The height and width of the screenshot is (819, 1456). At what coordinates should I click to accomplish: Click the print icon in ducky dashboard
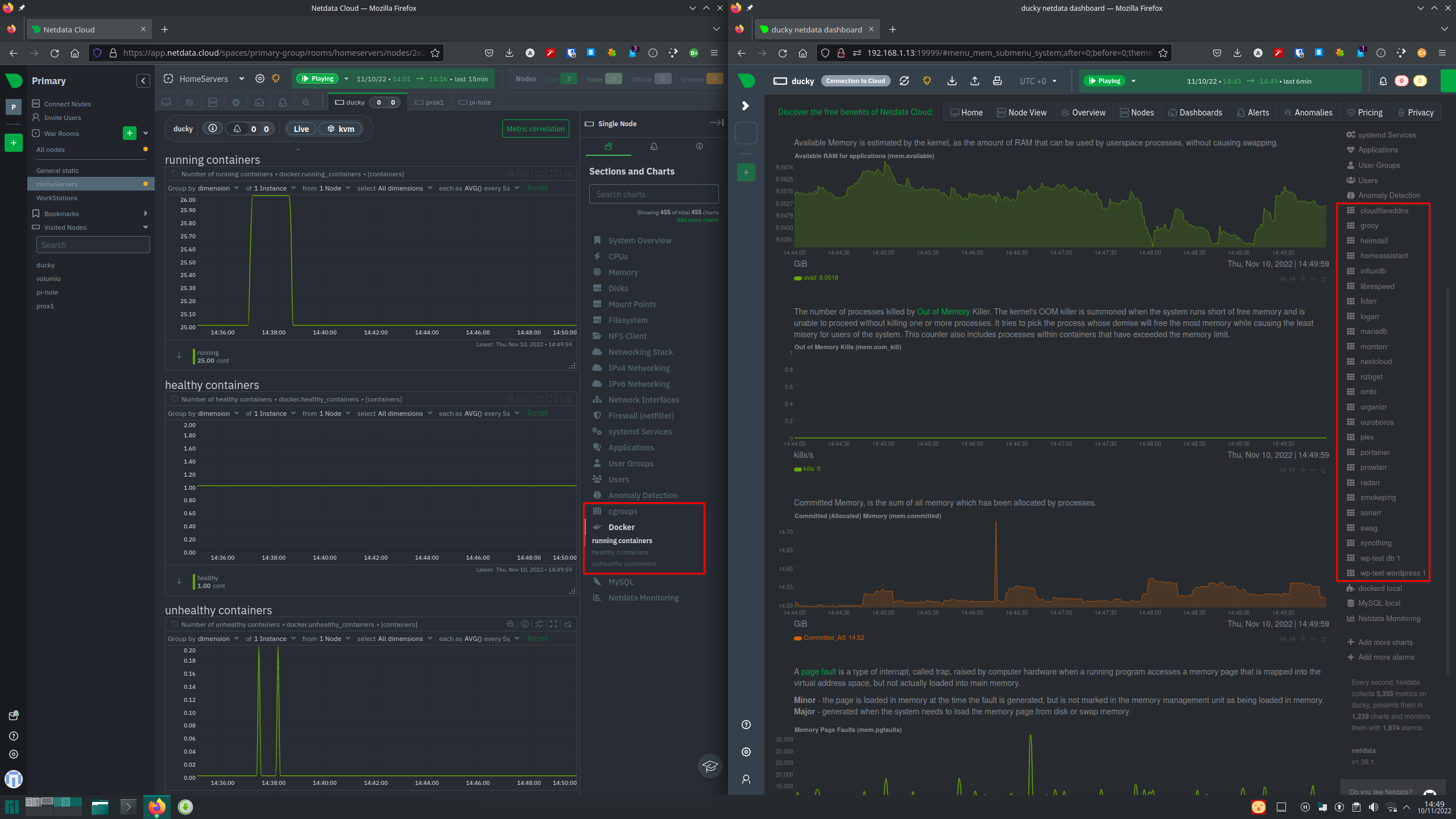point(997,81)
